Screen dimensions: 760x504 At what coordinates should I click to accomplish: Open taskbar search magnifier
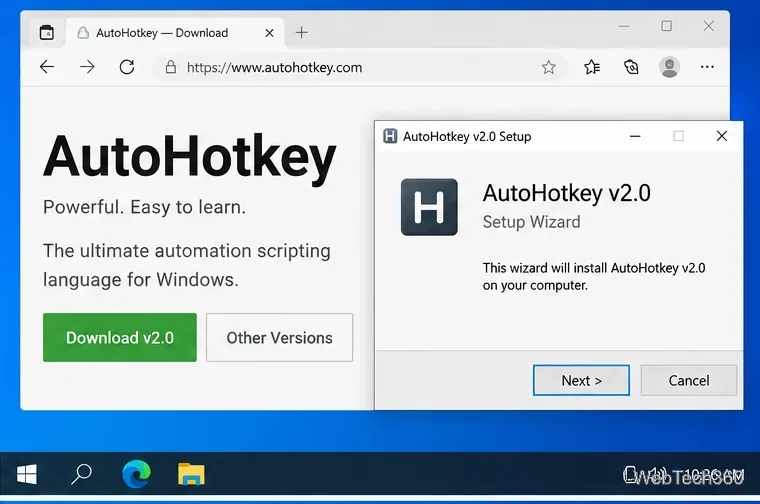pos(81,474)
